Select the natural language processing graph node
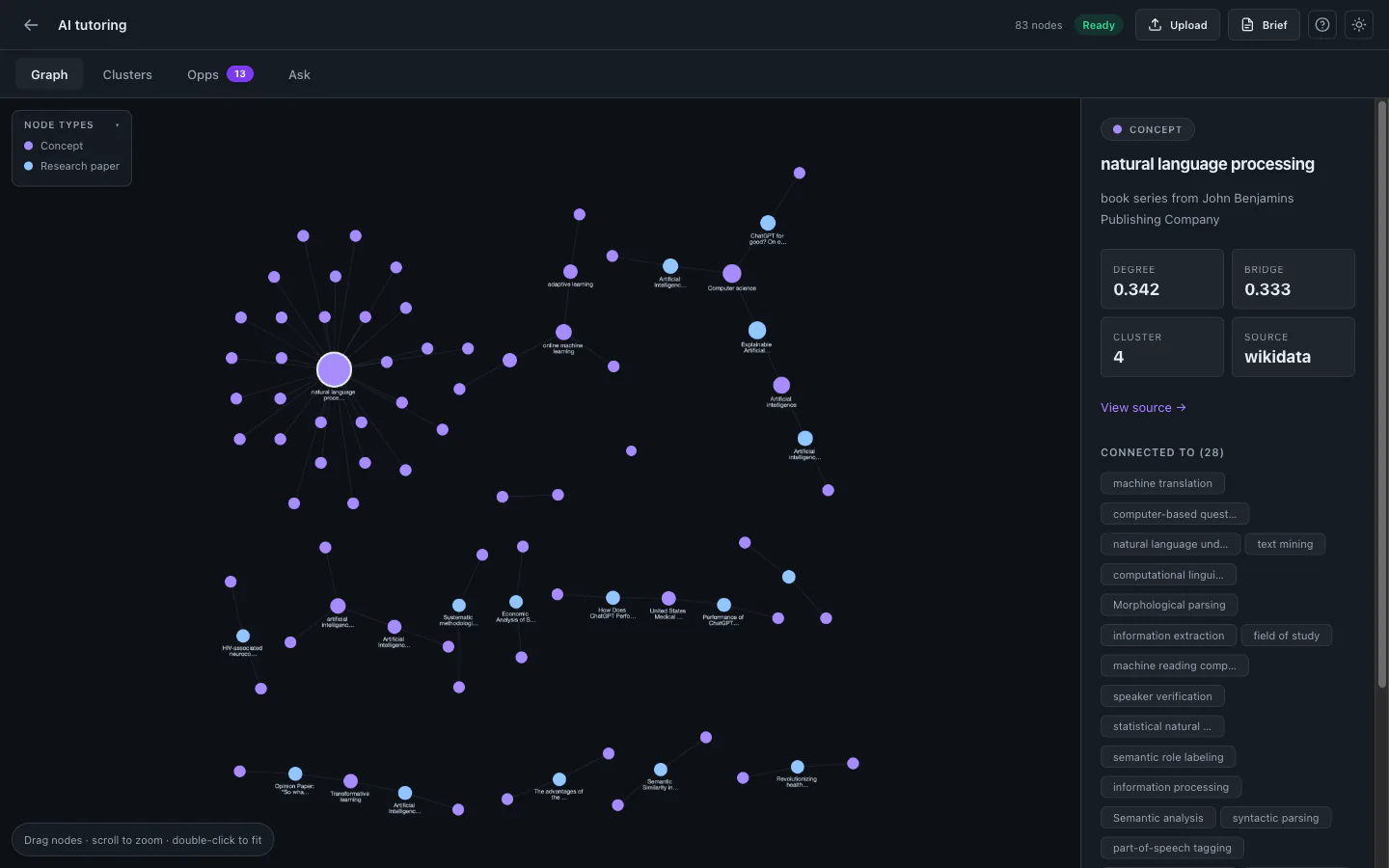The width and height of the screenshot is (1389, 868). coord(334,369)
